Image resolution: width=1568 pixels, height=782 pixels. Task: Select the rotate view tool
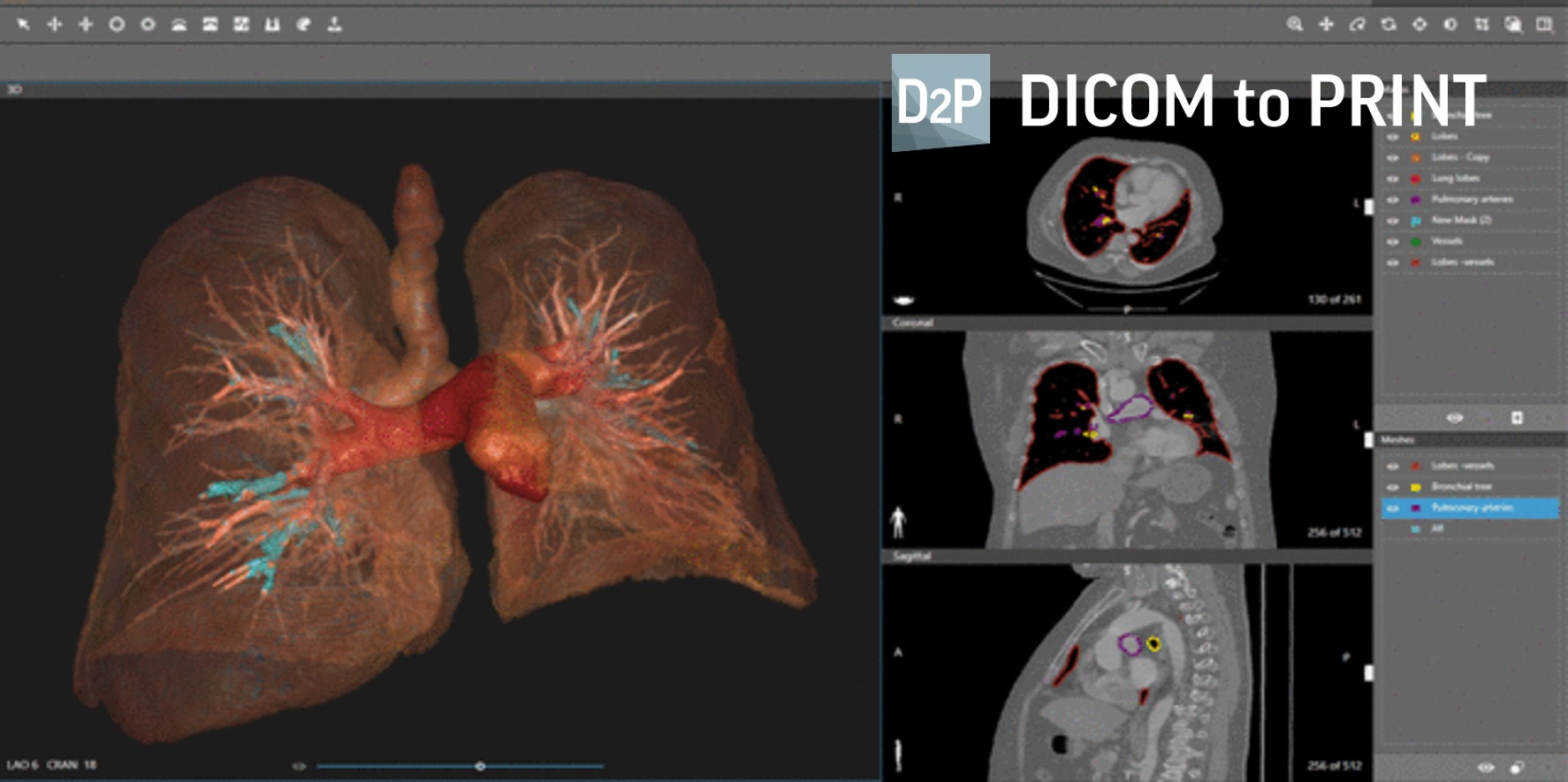pyautogui.click(x=1389, y=25)
